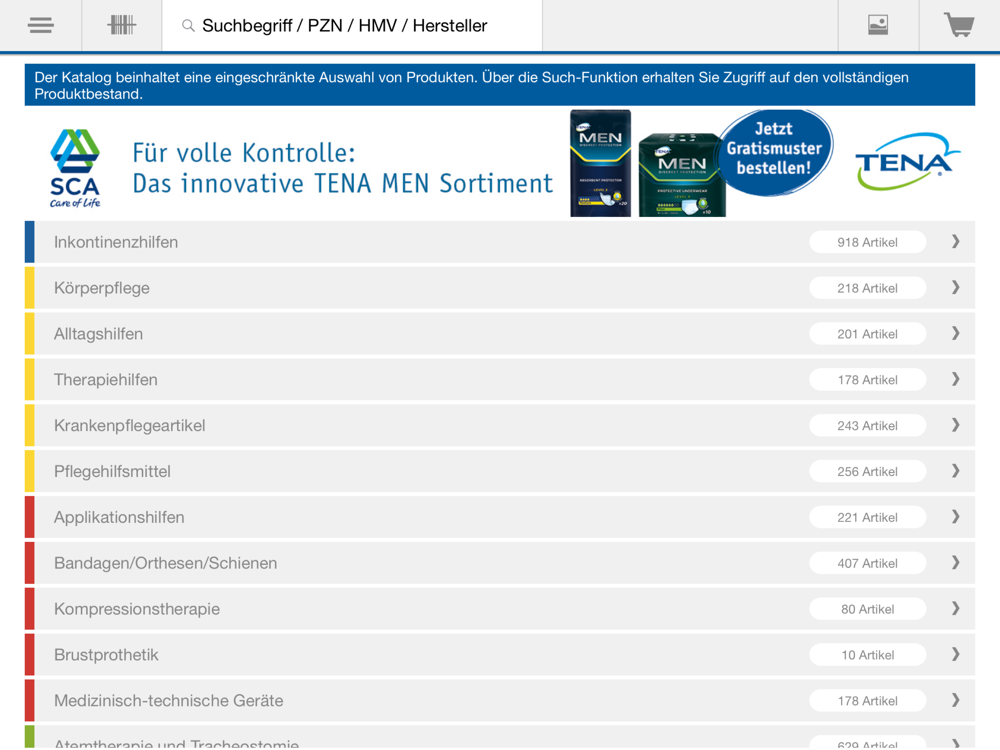Open the Alltagshilfen category
Screen dimensions: 1000x750
(500, 334)
